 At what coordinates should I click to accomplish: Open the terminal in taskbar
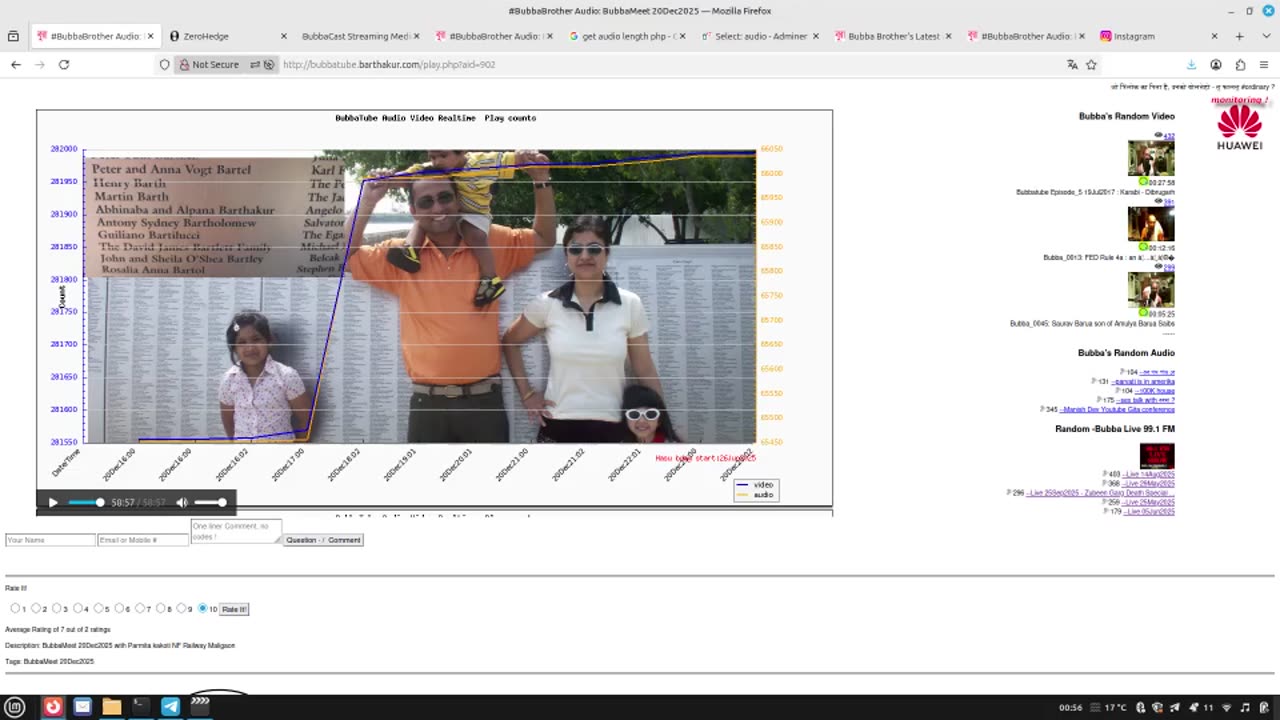(x=141, y=707)
